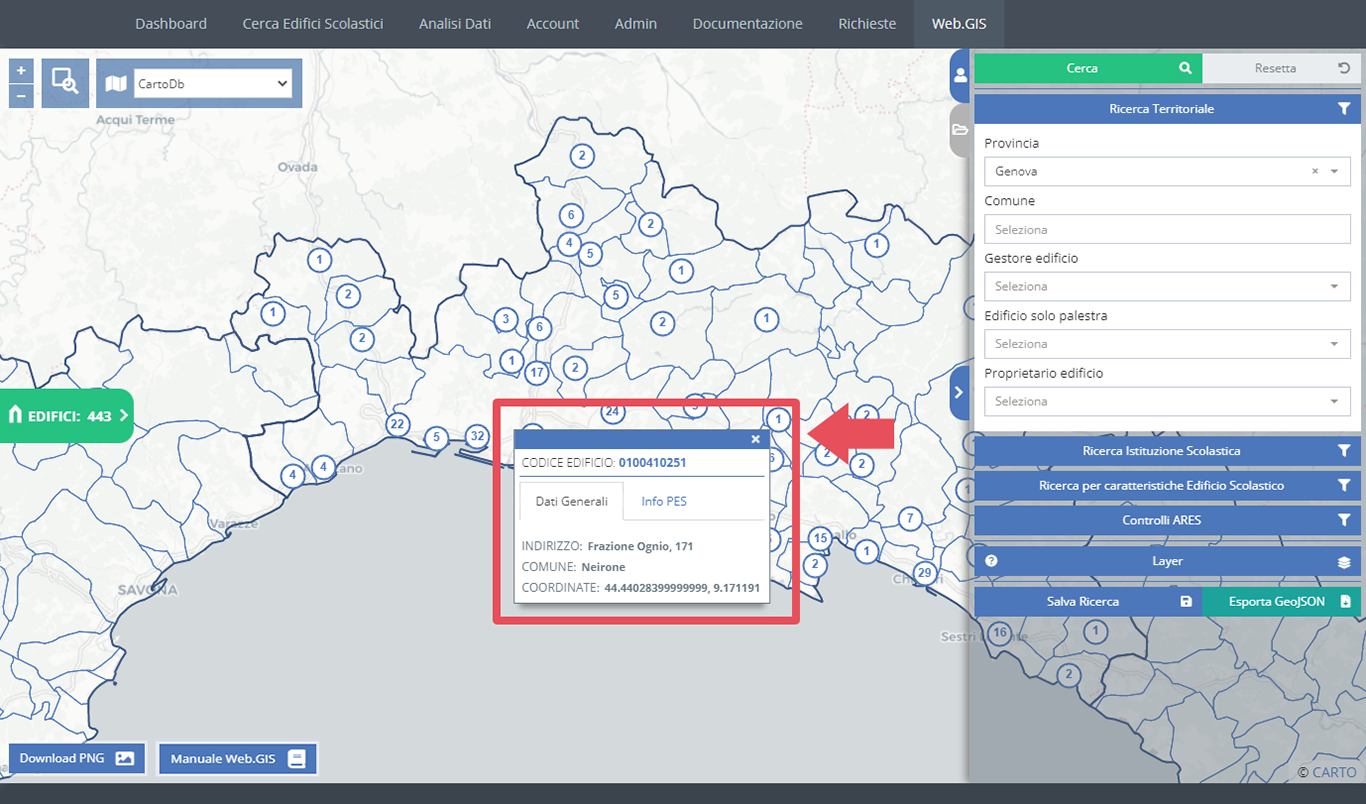Click the Esporta GeoJSON button

pos(1281,602)
